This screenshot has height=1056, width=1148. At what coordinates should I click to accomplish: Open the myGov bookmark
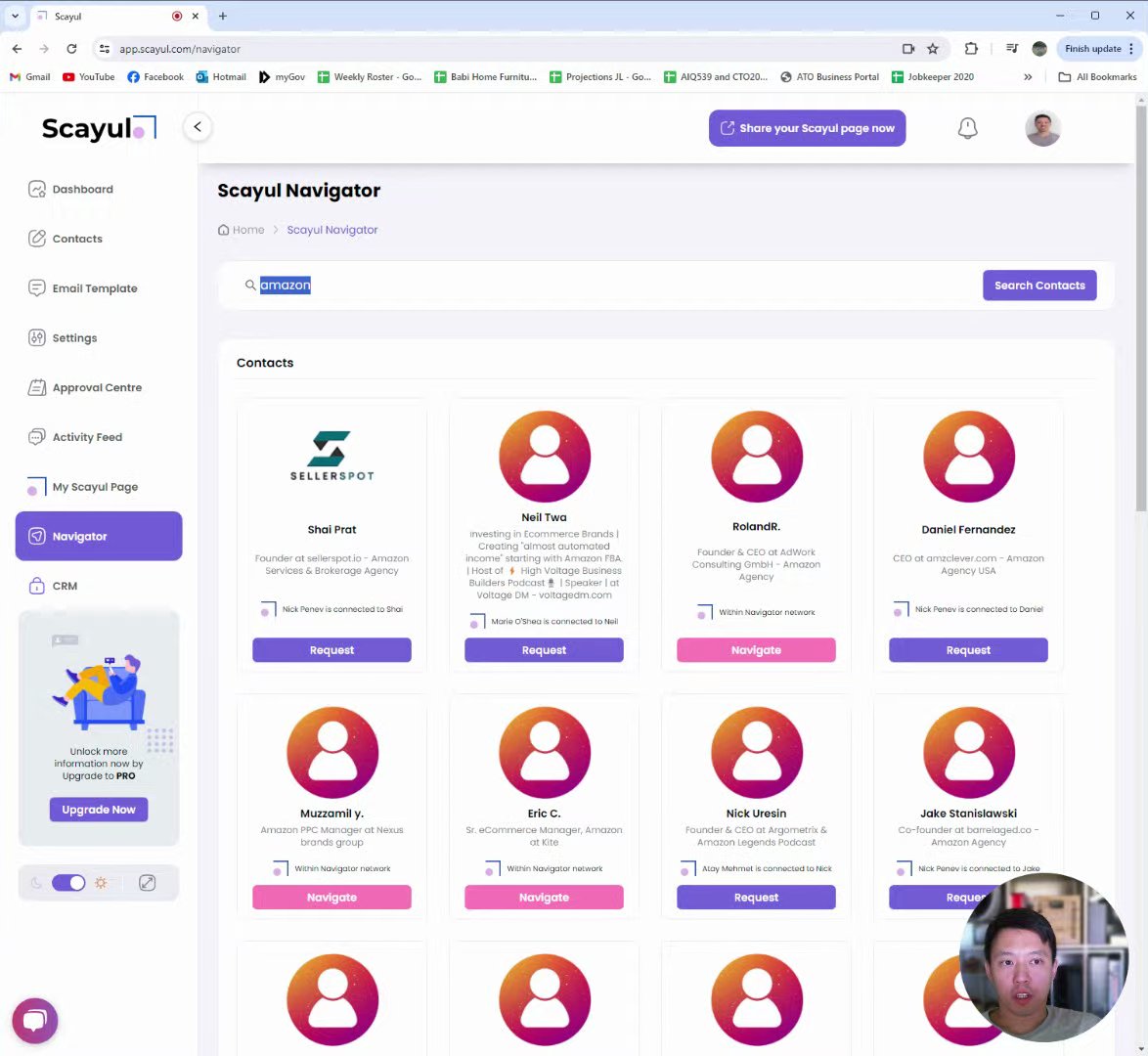tap(282, 77)
